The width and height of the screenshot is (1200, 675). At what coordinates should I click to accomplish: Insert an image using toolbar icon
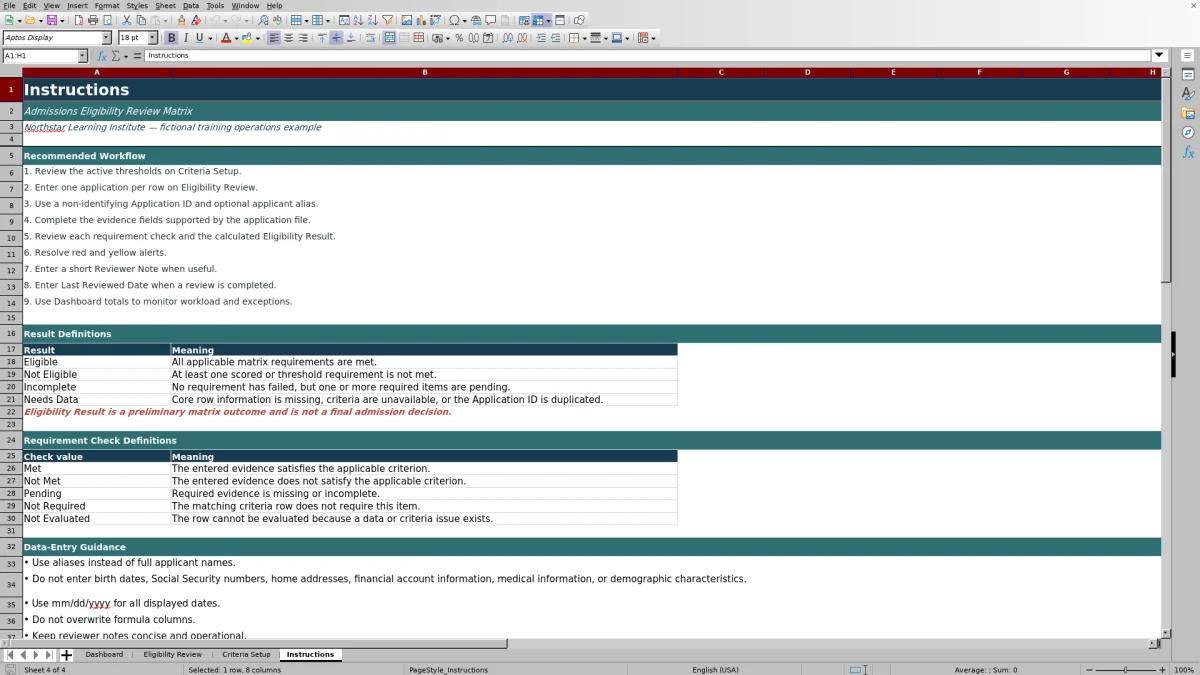tap(406, 20)
